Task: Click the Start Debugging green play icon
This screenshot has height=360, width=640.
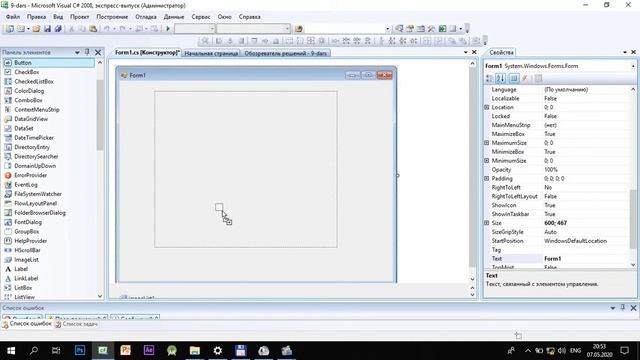Action: click(x=168, y=29)
